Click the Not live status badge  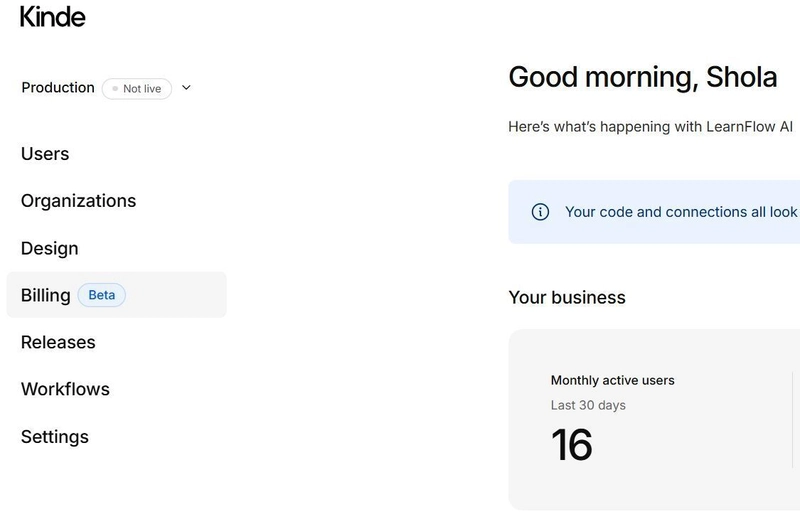[137, 89]
